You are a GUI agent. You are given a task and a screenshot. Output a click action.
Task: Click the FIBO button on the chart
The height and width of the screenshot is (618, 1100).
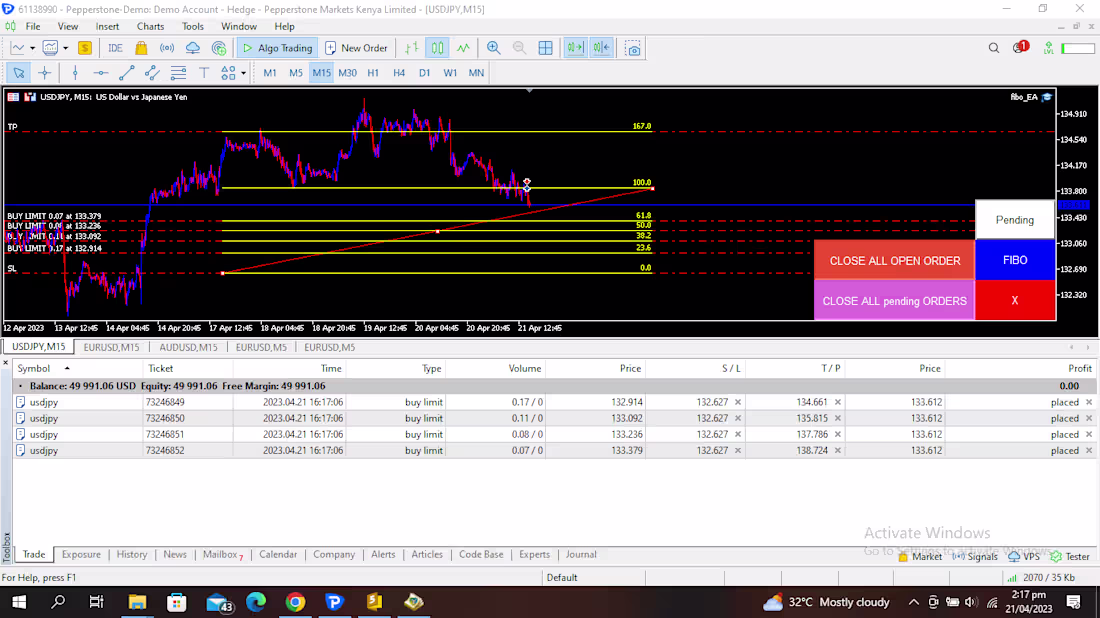coord(1014,260)
